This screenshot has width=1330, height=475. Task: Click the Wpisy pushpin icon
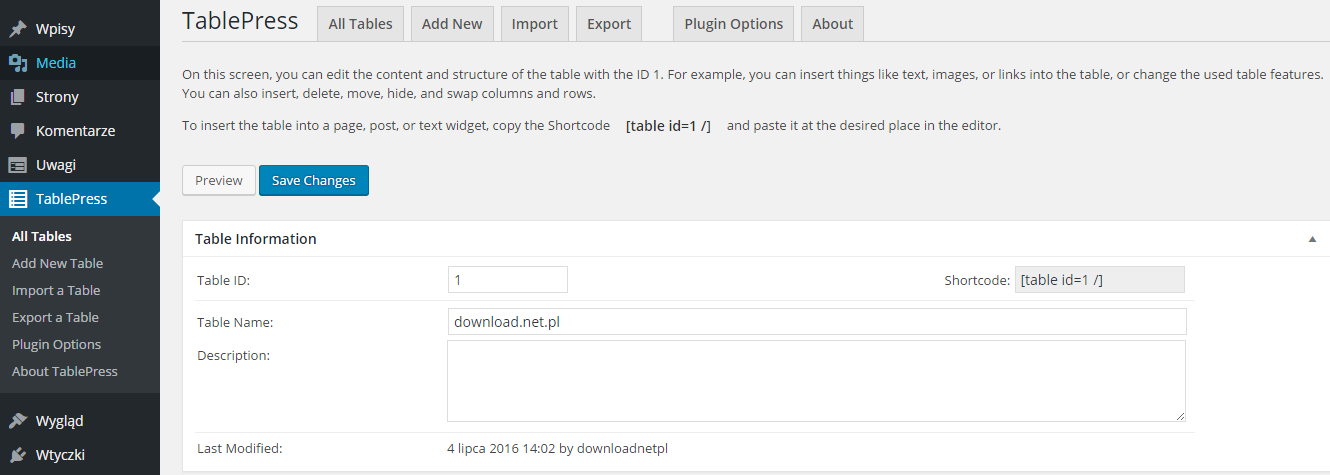(x=18, y=29)
